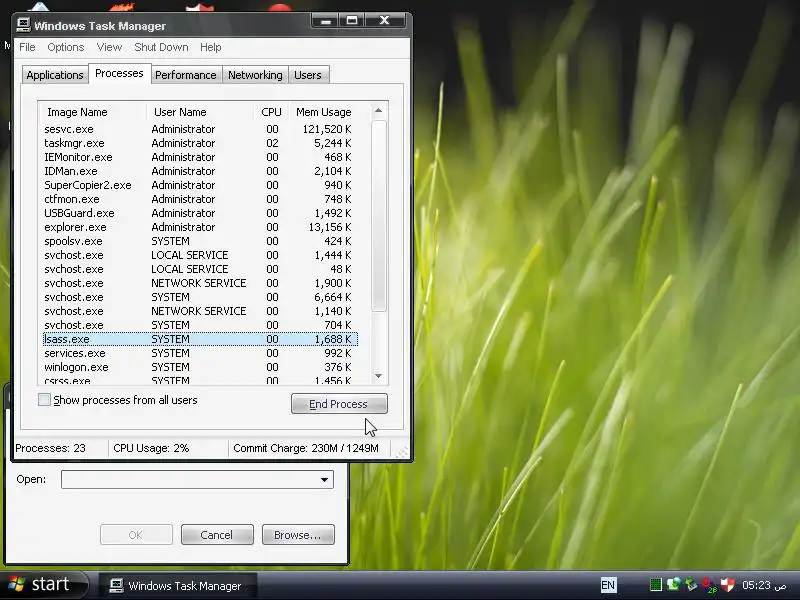Click the Windows Task Manager taskbar button
Image resolution: width=800 pixels, height=600 pixels.
click(x=177, y=586)
